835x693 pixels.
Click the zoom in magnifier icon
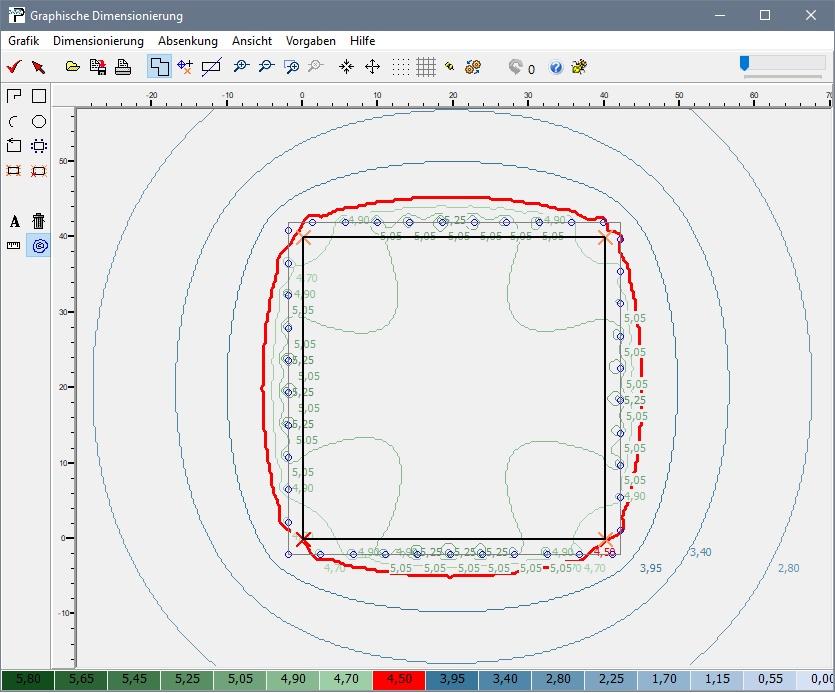coord(240,67)
